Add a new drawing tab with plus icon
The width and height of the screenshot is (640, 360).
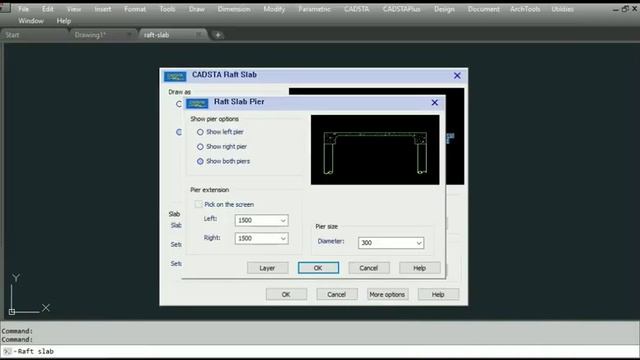218,35
